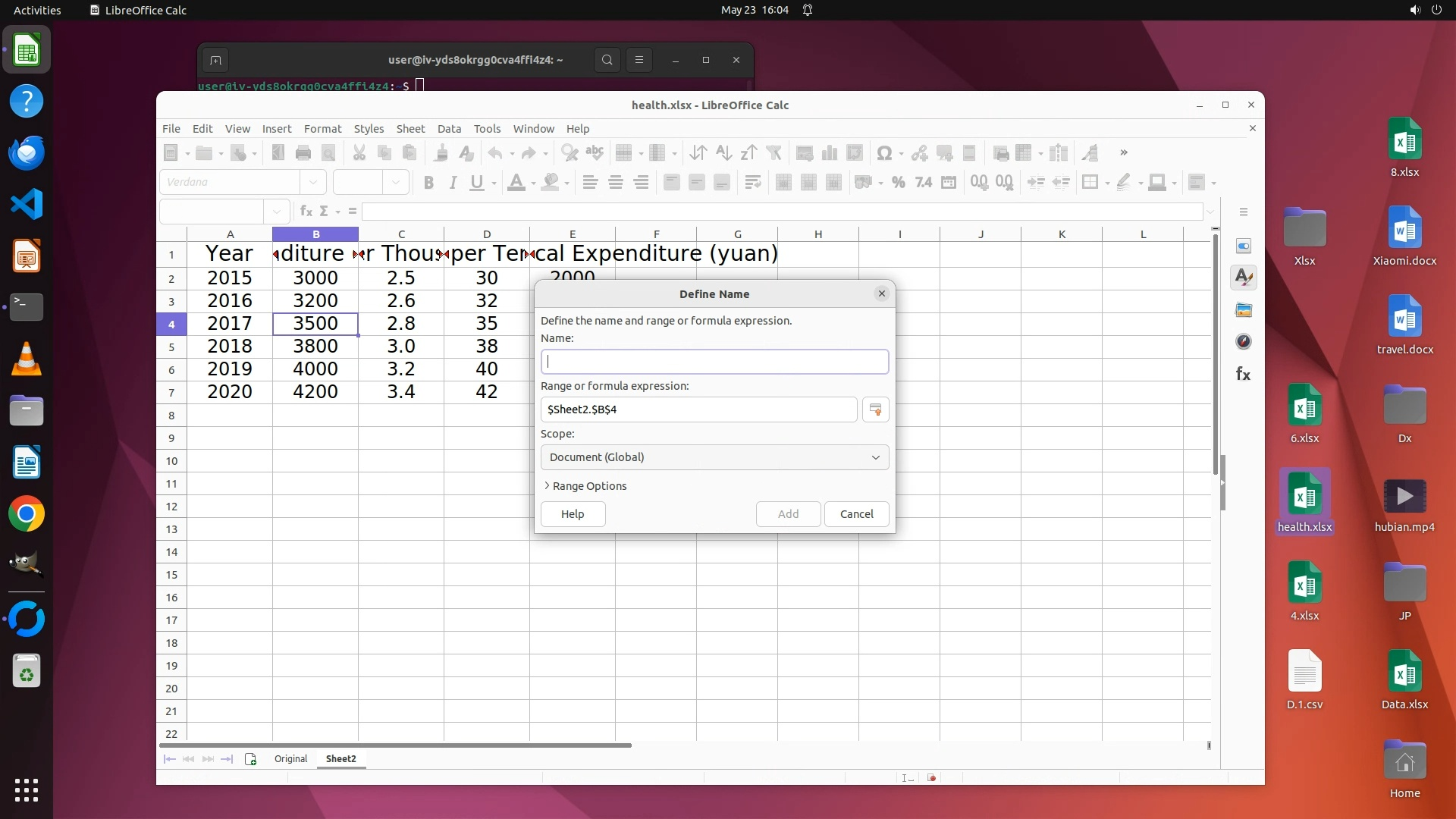Open the Verdana font name dropdown
This screenshot has height=819, width=1456.
point(312,182)
